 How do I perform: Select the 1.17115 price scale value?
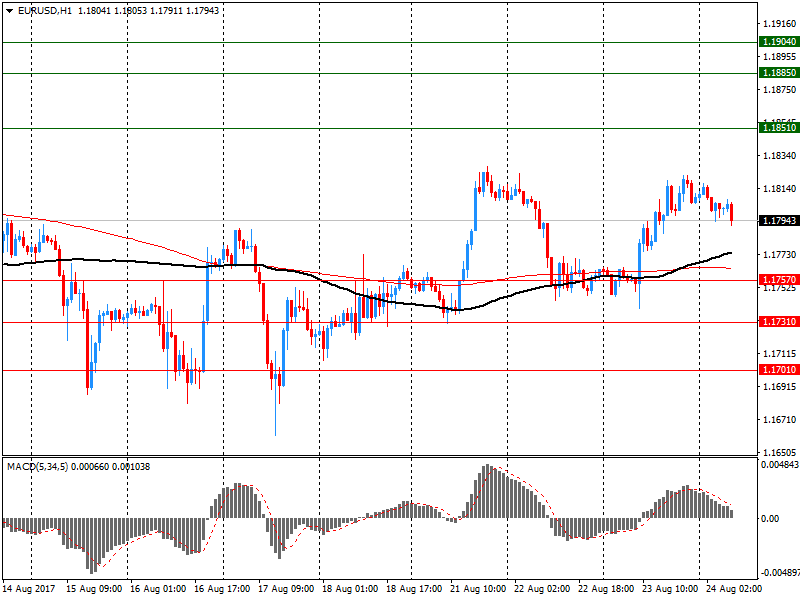pos(779,354)
